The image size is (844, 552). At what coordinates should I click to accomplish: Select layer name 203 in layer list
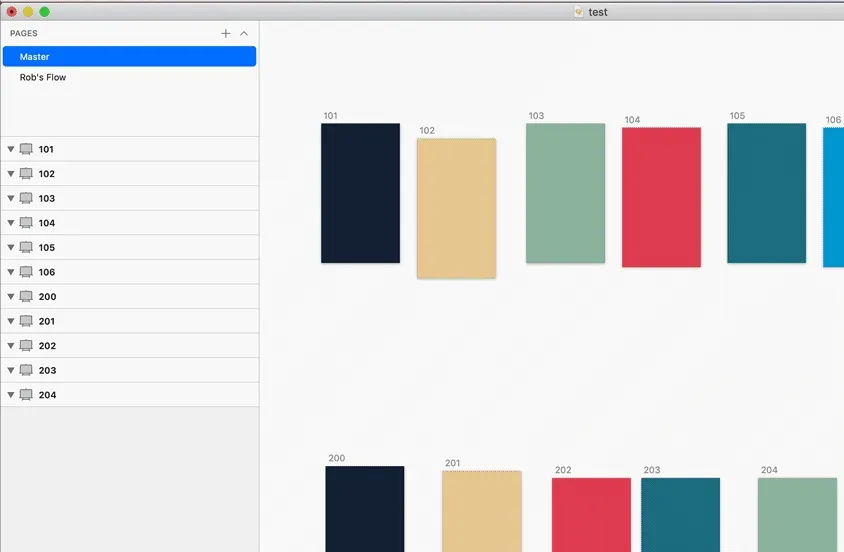click(47, 370)
